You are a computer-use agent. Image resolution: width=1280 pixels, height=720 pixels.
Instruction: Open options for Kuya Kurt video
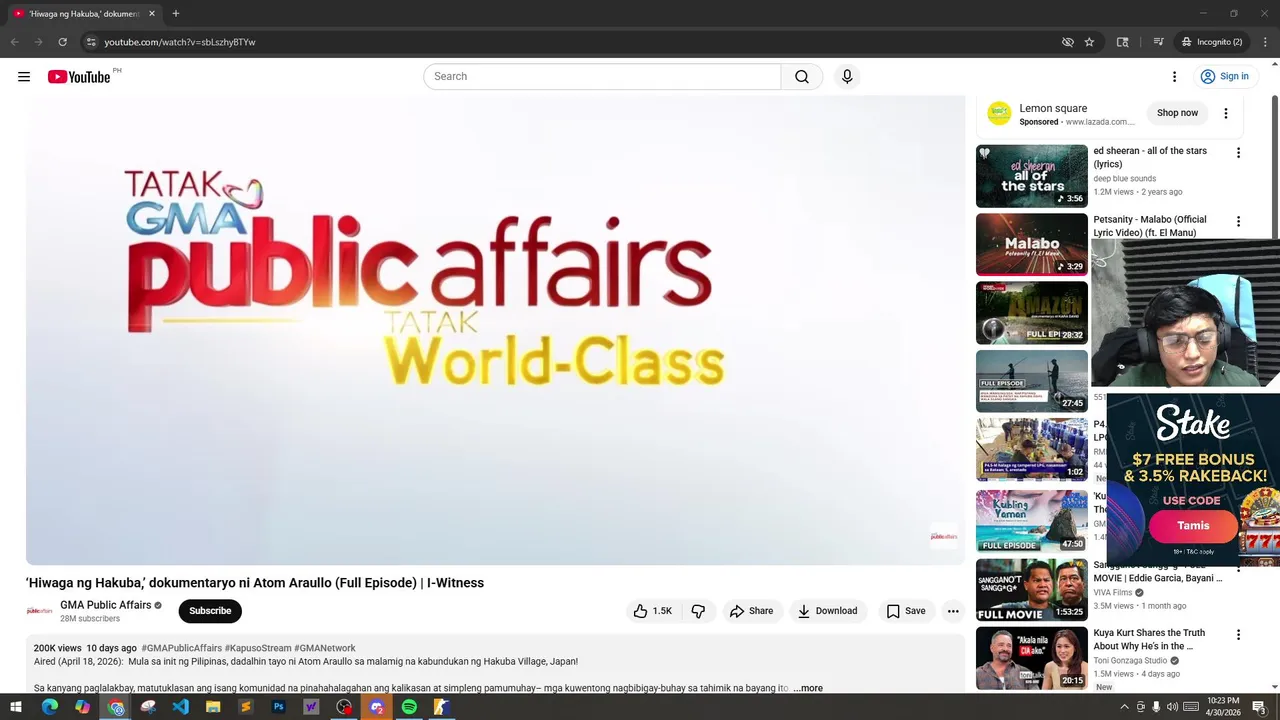click(1238, 635)
